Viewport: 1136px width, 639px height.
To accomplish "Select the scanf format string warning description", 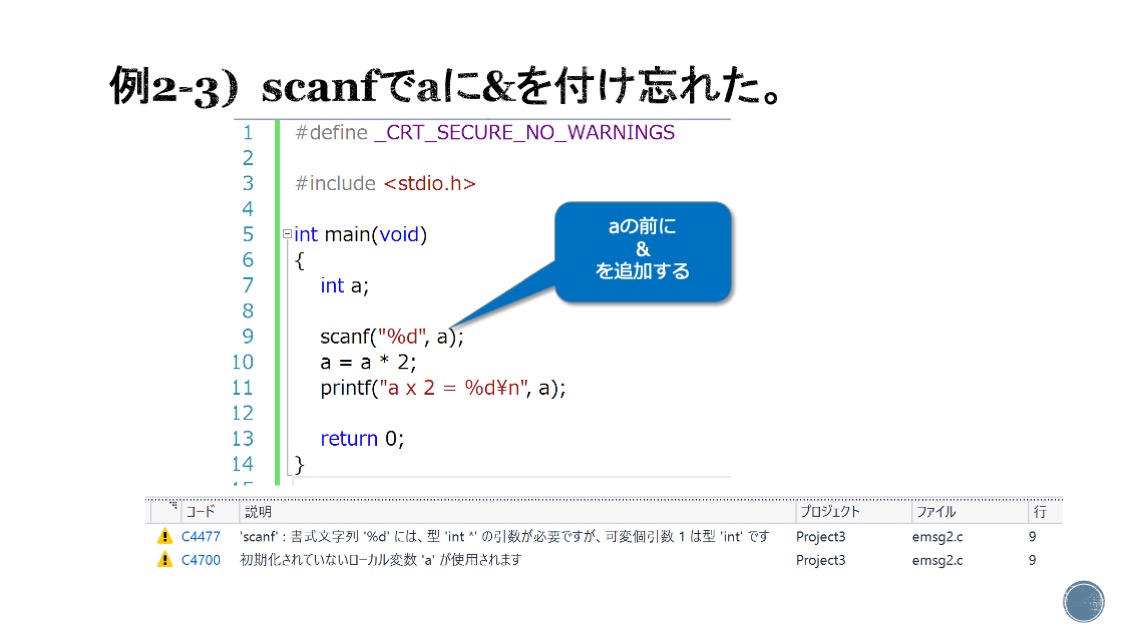I will pos(504,537).
